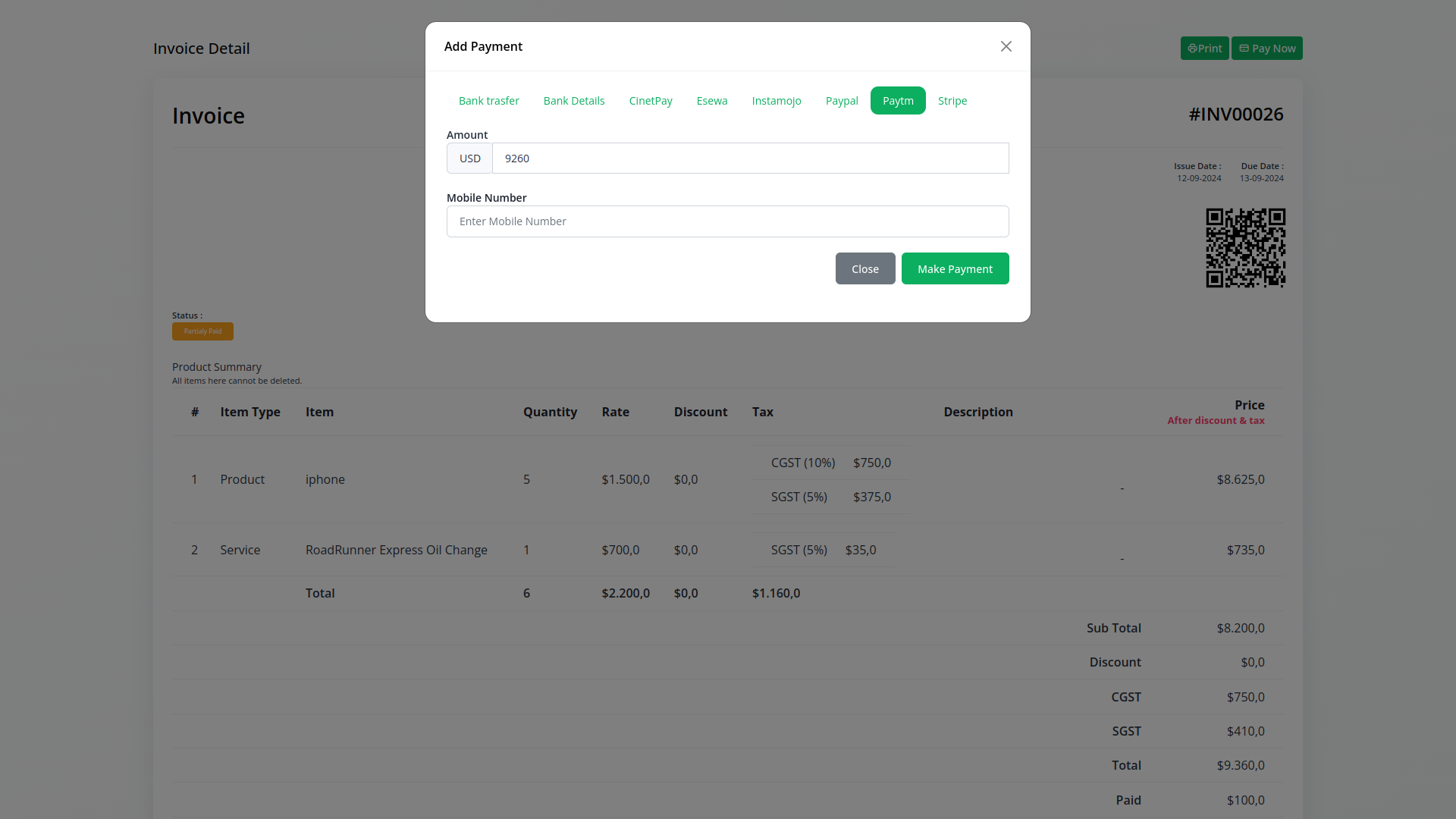This screenshot has width=1456, height=819.
Task: Click the invoice QR code image
Action: tap(1244, 248)
